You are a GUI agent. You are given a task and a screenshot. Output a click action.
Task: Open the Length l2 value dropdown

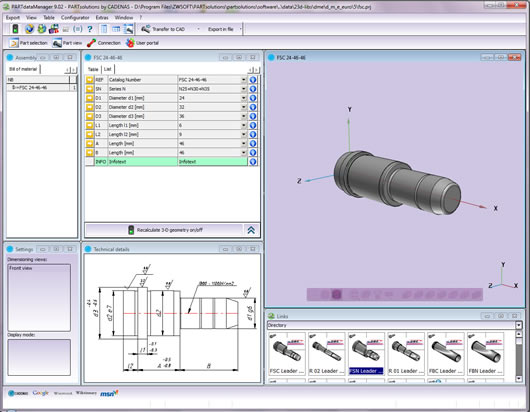point(244,135)
